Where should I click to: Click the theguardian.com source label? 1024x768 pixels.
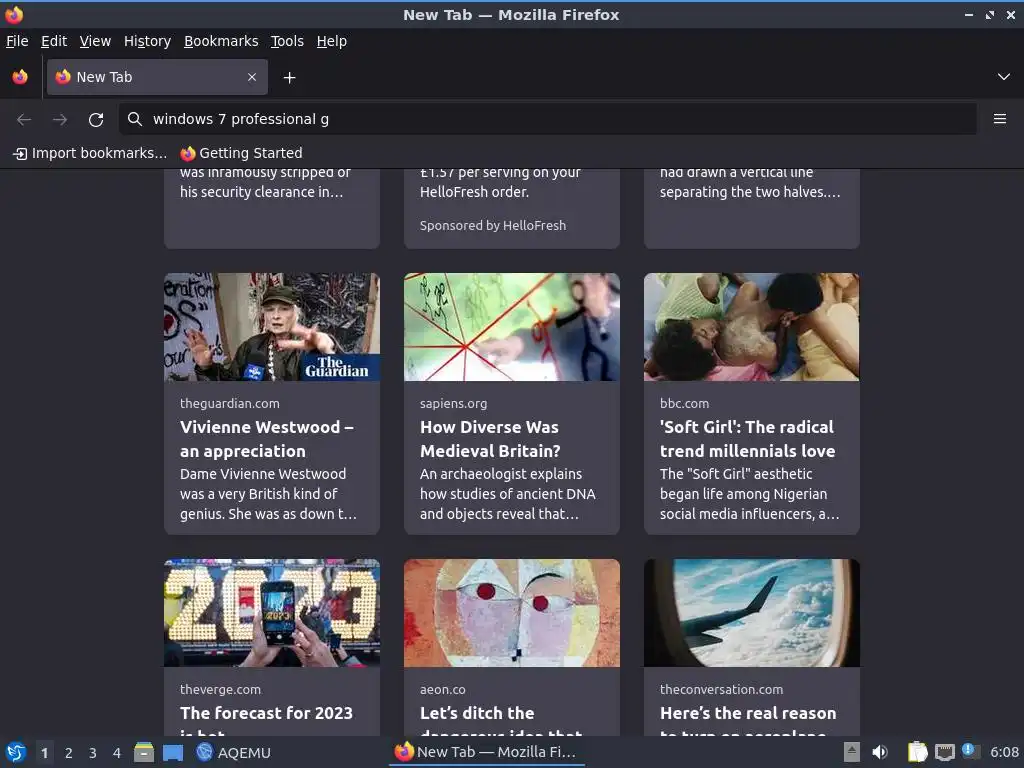coord(230,404)
